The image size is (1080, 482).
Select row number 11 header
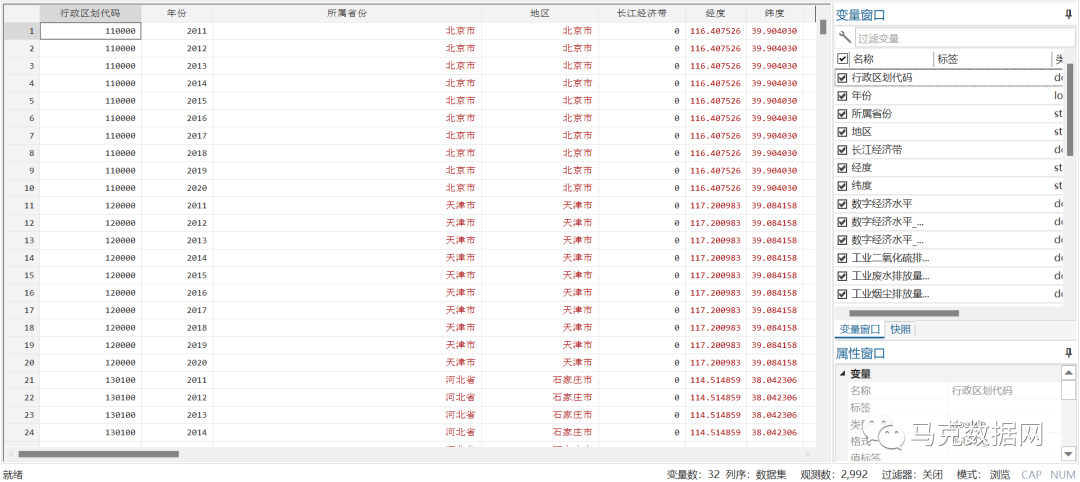pyautogui.click(x=21, y=205)
